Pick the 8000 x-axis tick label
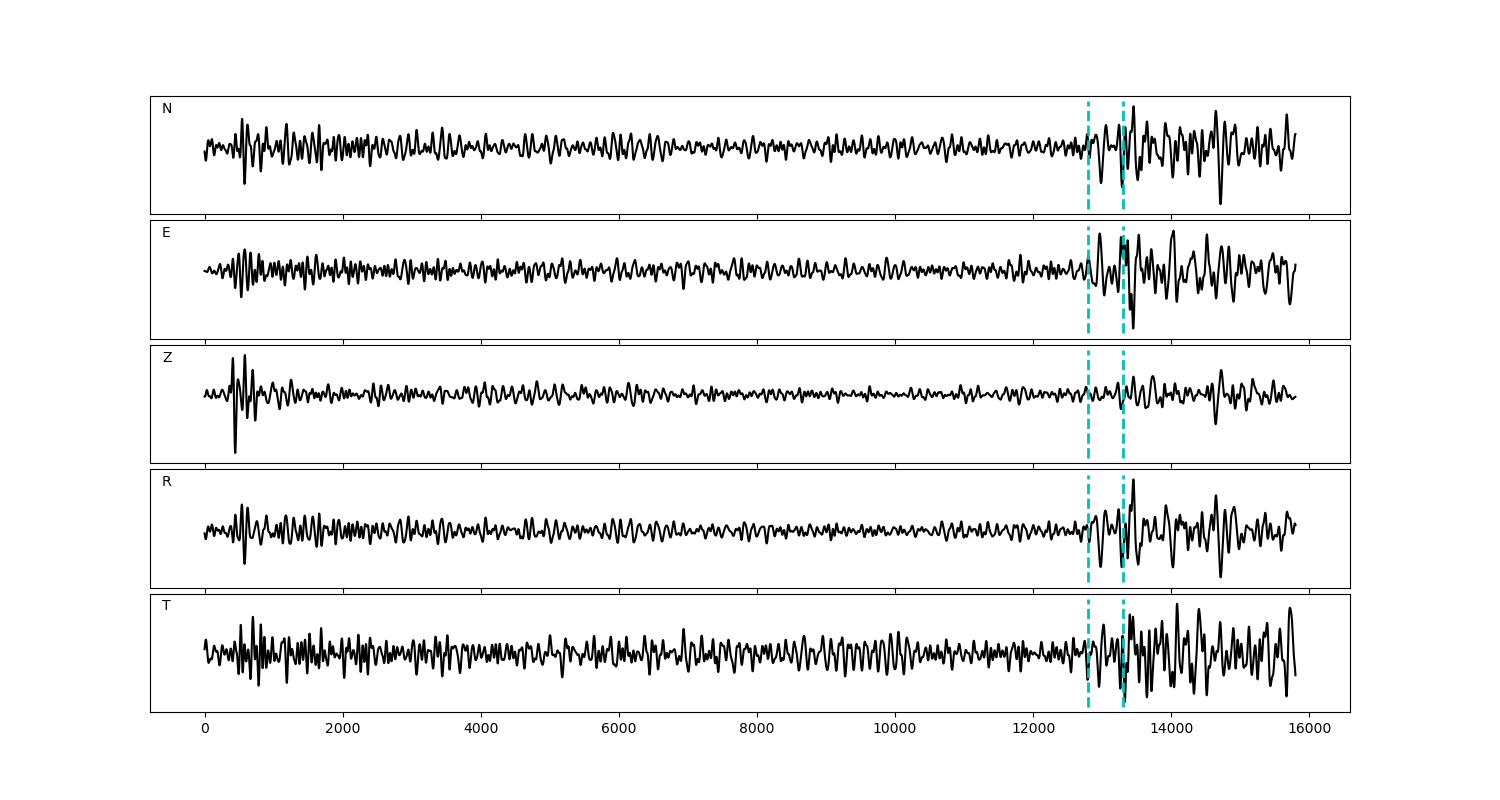 click(x=757, y=730)
